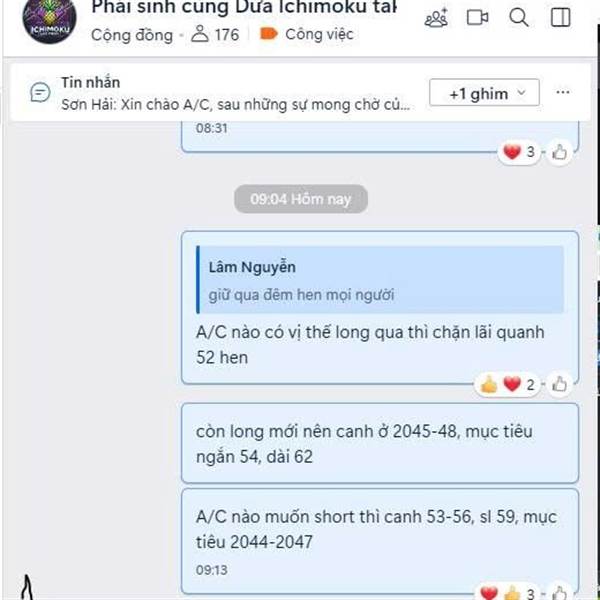Screen dimensions: 600x600
Task: View heart reactions on 08:31 message
Action: 519,152
